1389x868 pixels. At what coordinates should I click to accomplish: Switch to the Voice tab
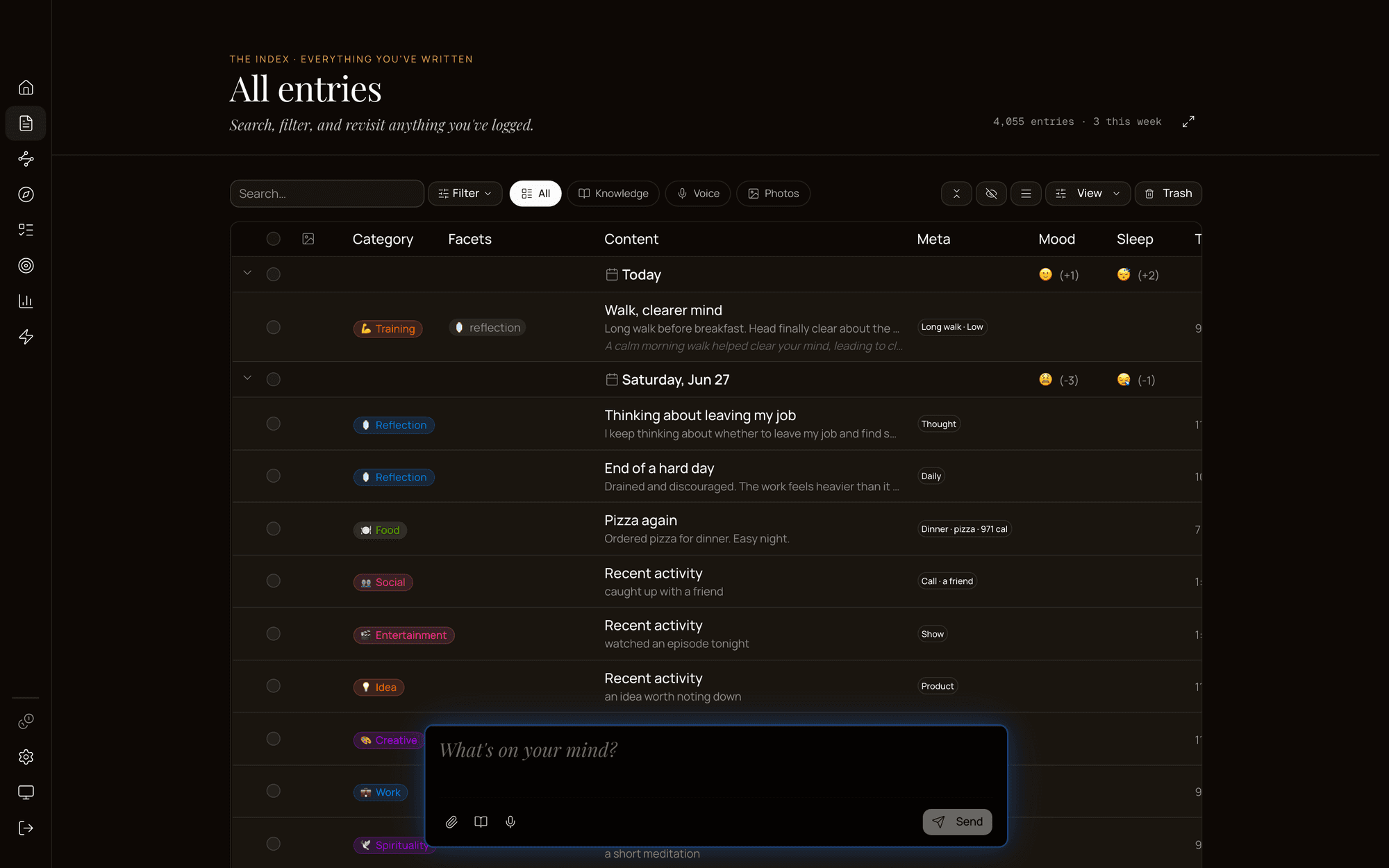click(698, 194)
